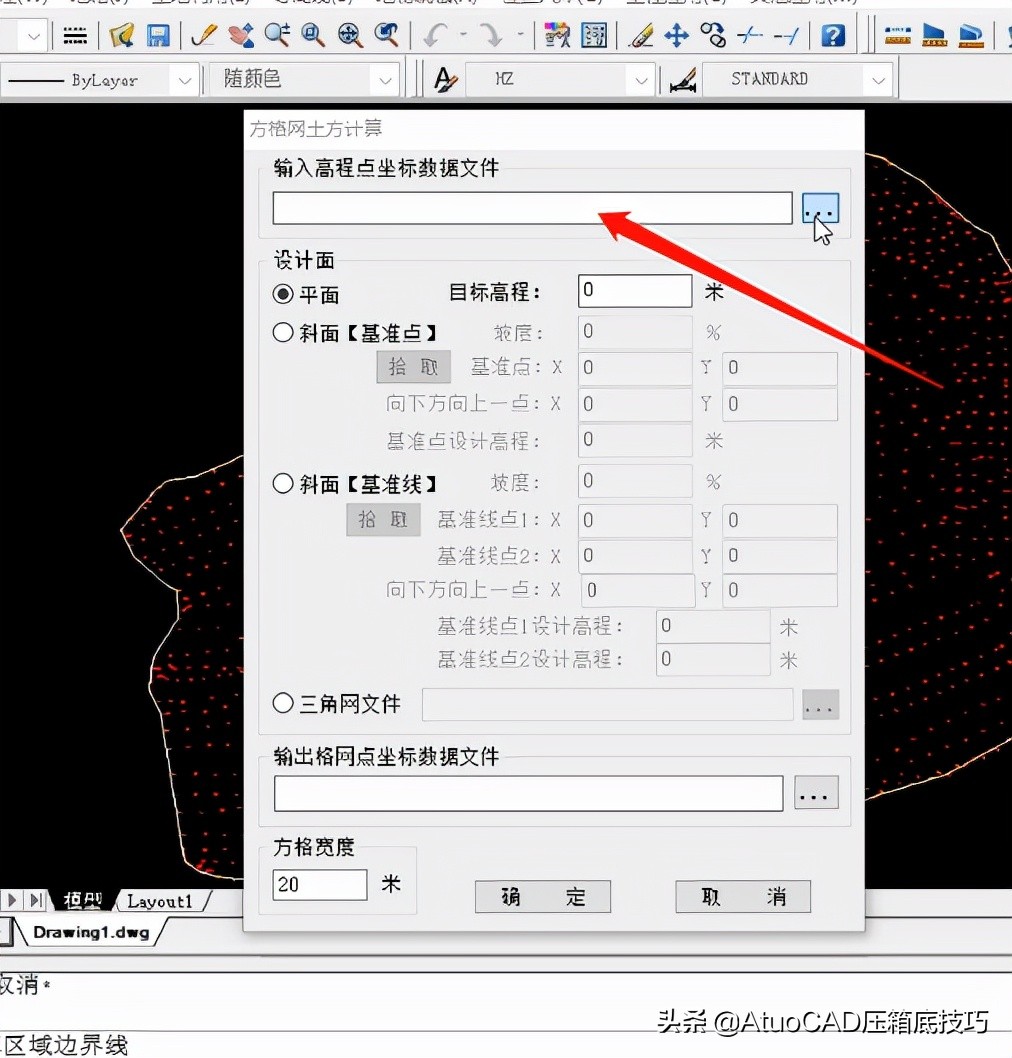Click the save floppy disk icon
This screenshot has width=1012, height=1058.
tap(158, 36)
